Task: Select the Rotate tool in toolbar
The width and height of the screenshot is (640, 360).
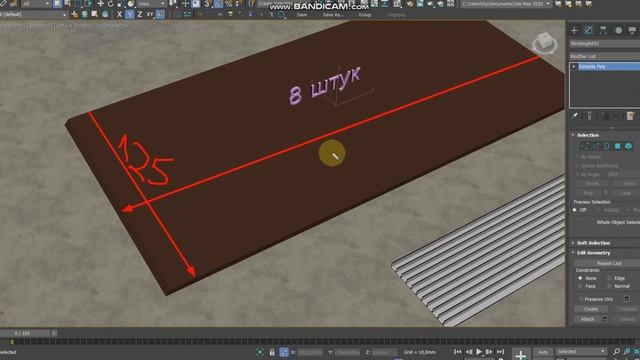Action: point(110,4)
